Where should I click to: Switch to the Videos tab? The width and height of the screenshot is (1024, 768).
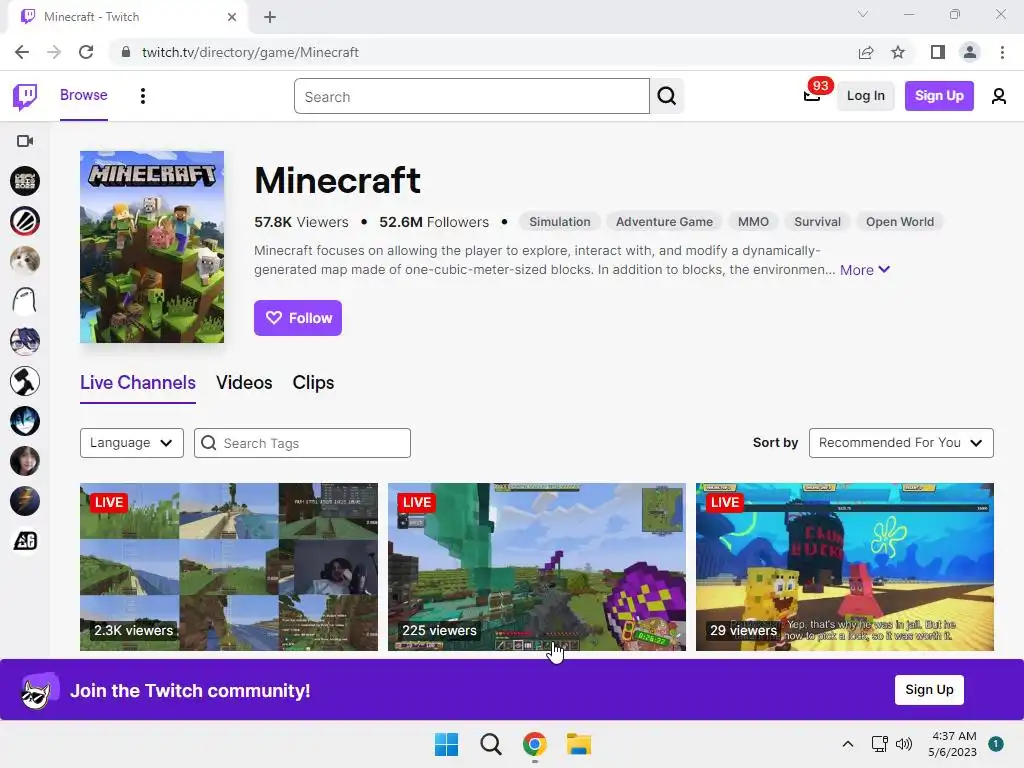point(244,383)
